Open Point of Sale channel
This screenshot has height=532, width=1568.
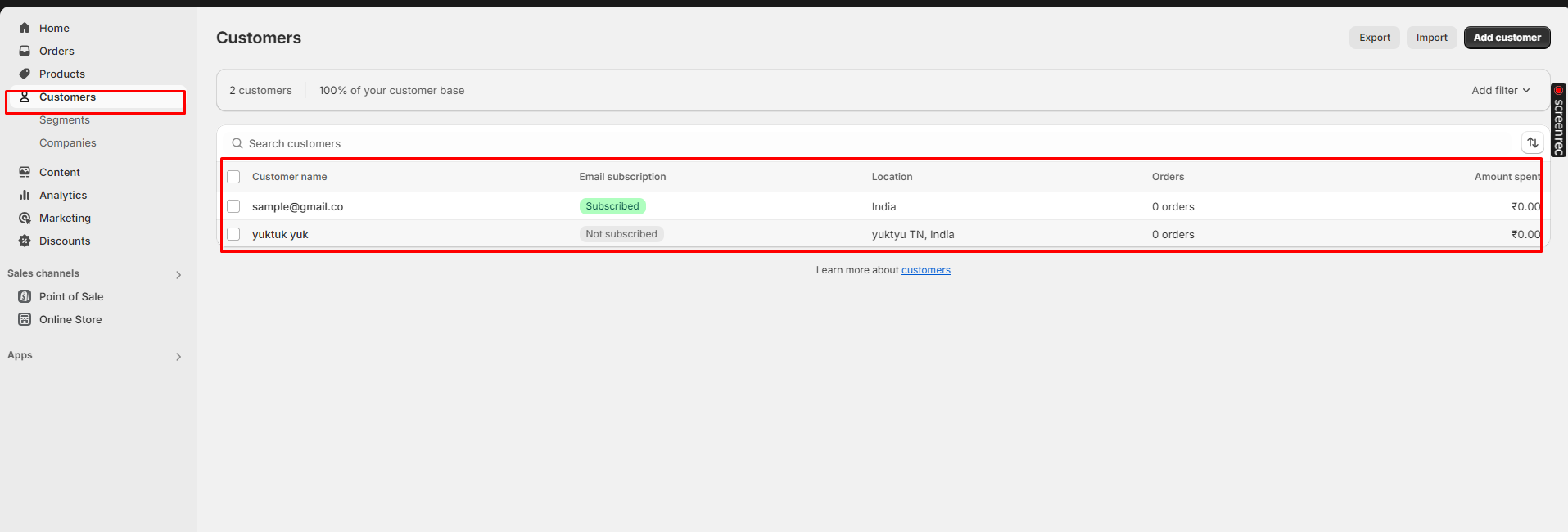click(71, 296)
